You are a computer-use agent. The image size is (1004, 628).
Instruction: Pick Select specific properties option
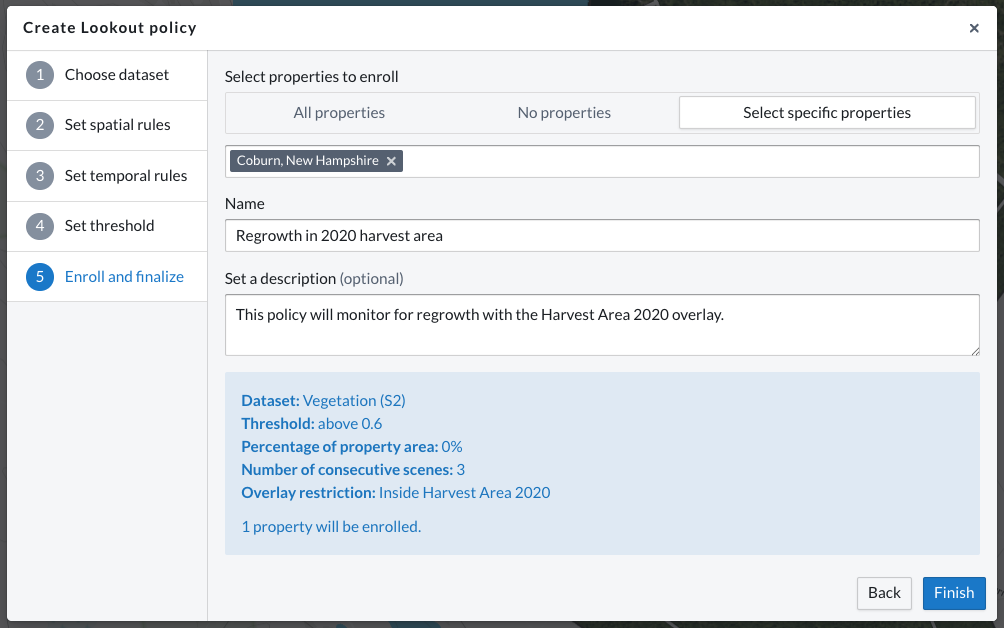pos(827,113)
